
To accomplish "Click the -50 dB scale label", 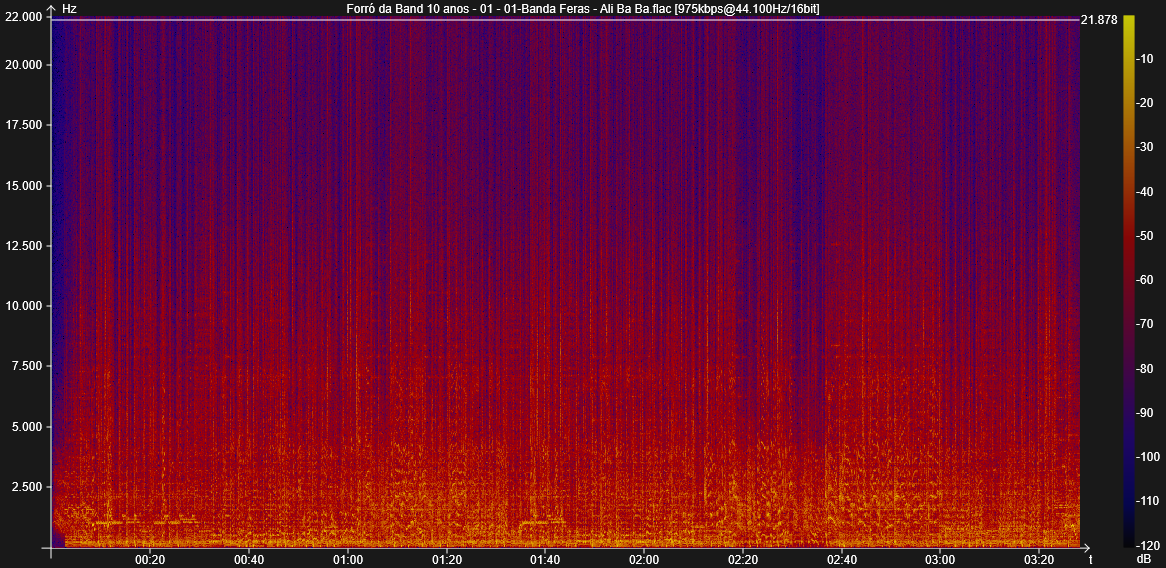I will tap(1144, 236).
